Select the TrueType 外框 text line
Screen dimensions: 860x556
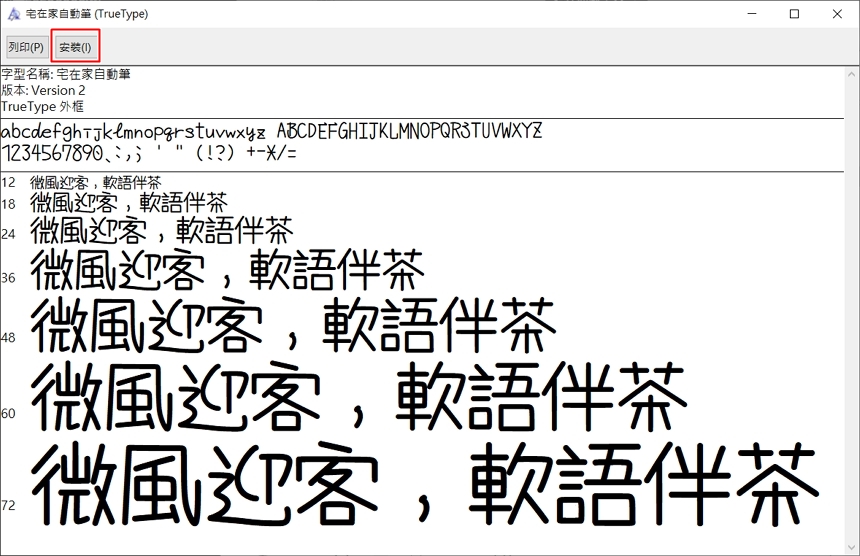(42, 106)
